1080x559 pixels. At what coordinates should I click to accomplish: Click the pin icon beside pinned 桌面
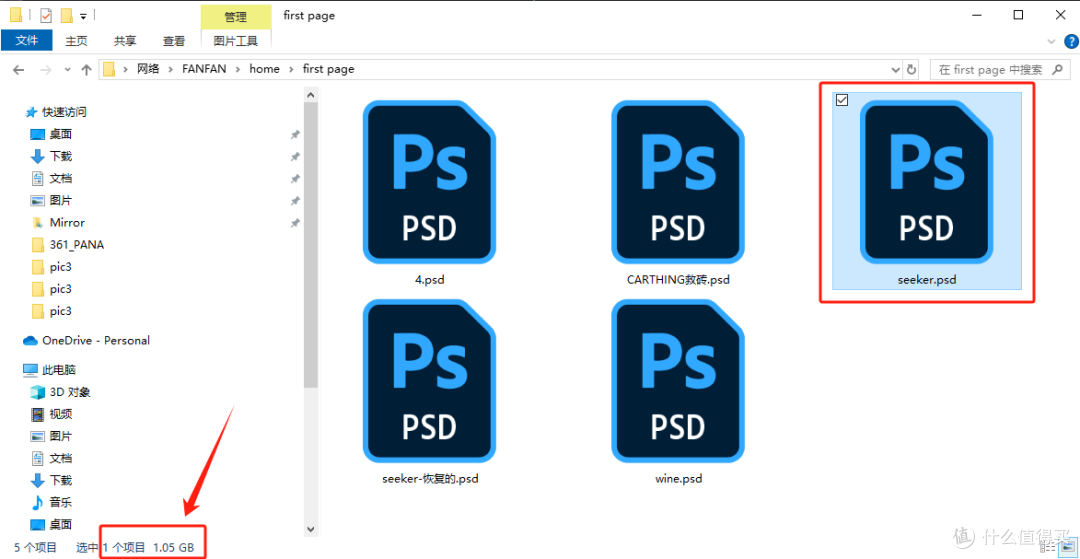[295, 134]
